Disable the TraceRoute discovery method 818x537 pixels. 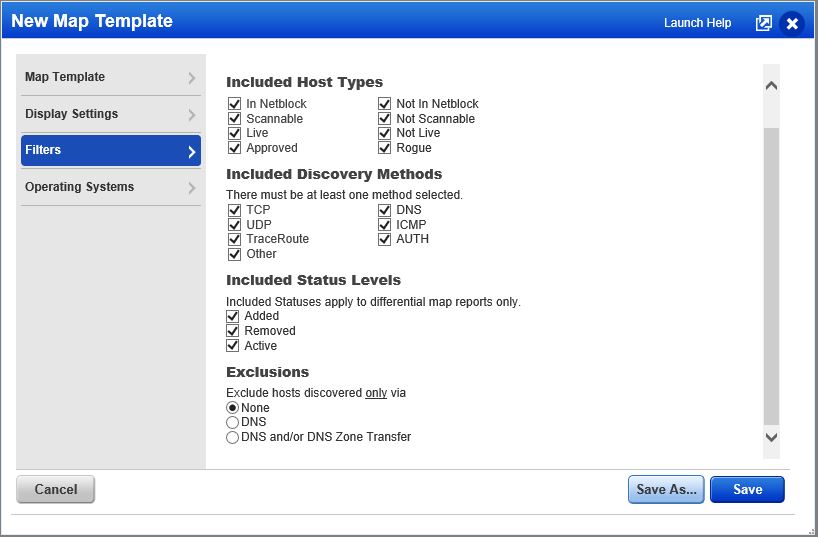(x=234, y=239)
